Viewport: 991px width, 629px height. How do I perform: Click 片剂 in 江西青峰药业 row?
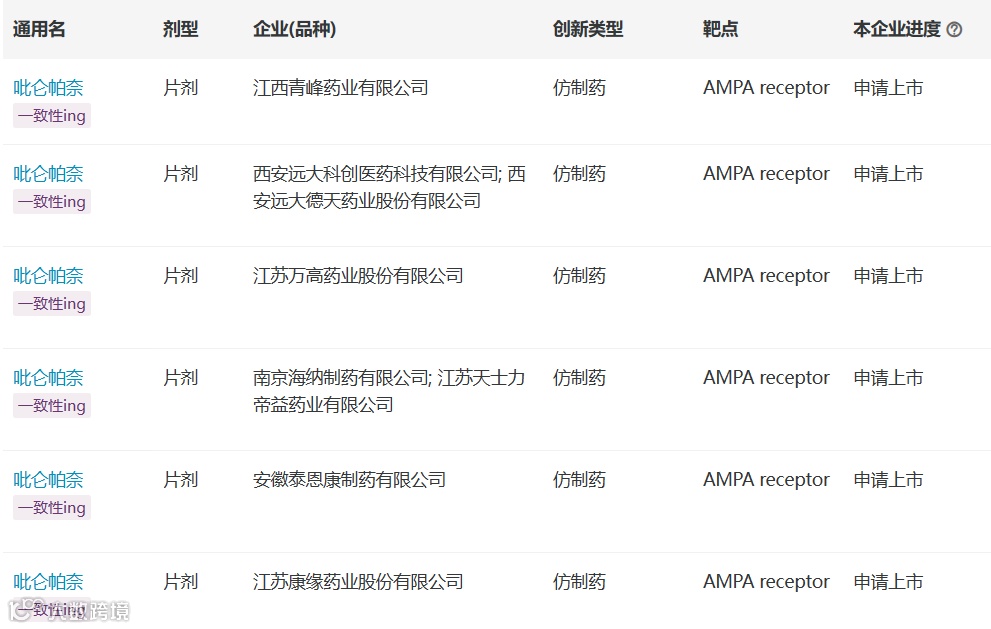coord(181,88)
